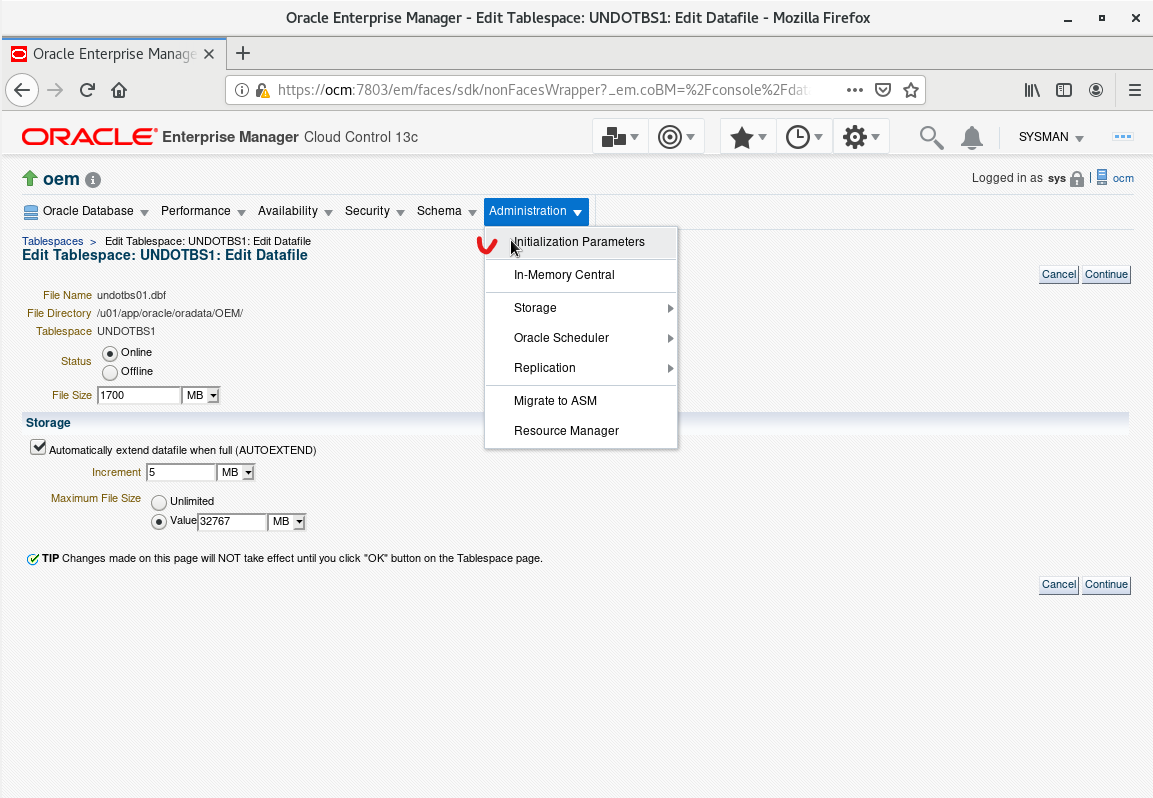
Task: Open Firefox Library icon
Action: point(1032,90)
